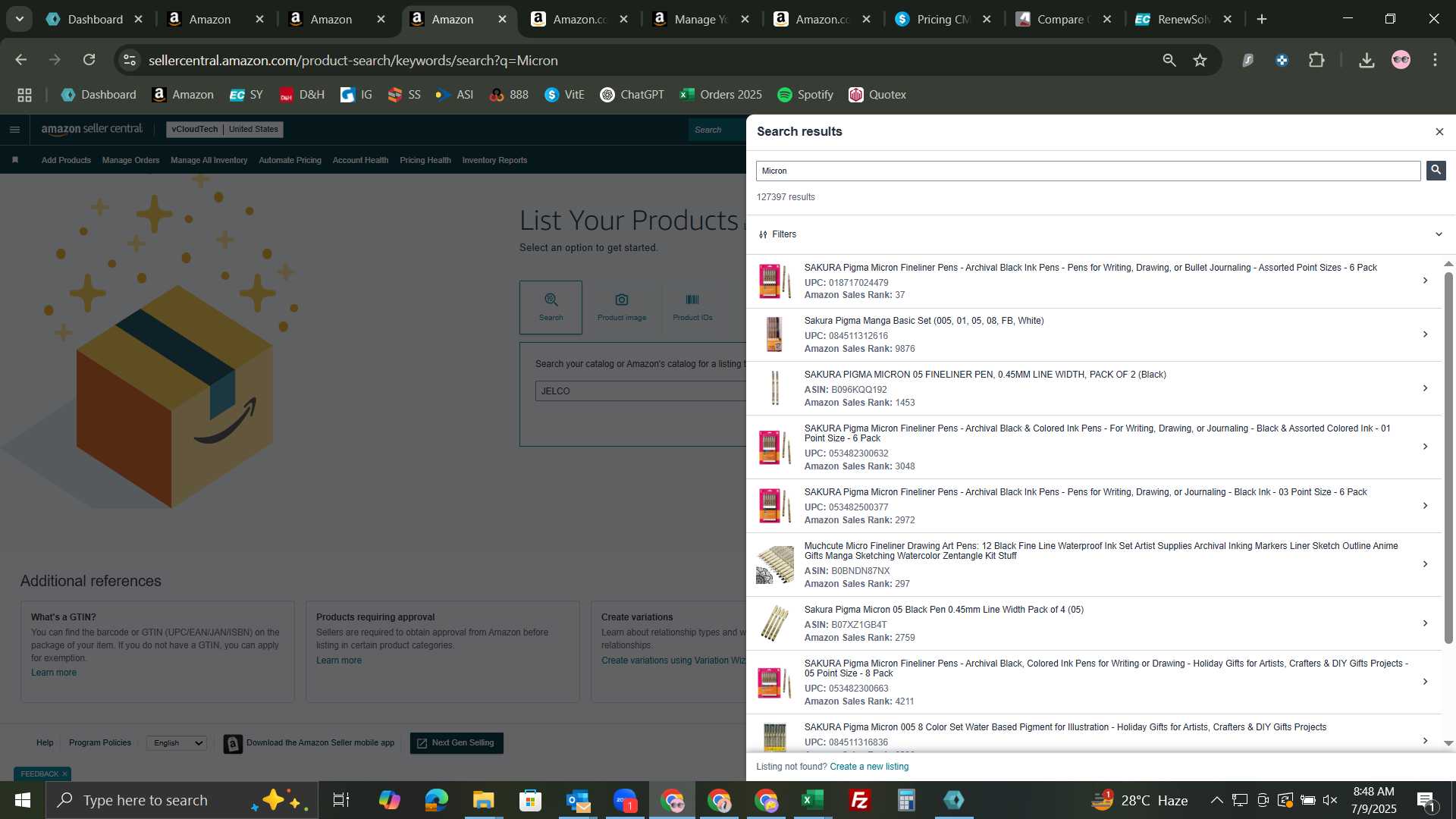Expand result with UPC 053482300663
The image size is (1456, 819).
[1425, 682]
